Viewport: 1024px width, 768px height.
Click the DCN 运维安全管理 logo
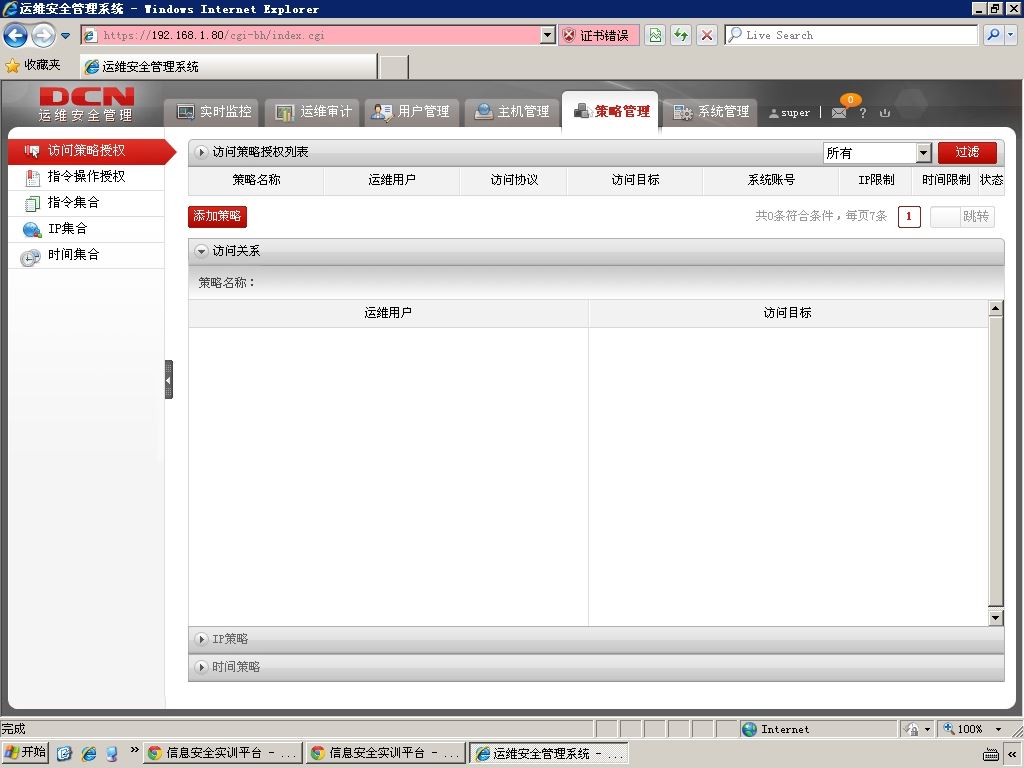pyautogui.click(x=86, y=104)
